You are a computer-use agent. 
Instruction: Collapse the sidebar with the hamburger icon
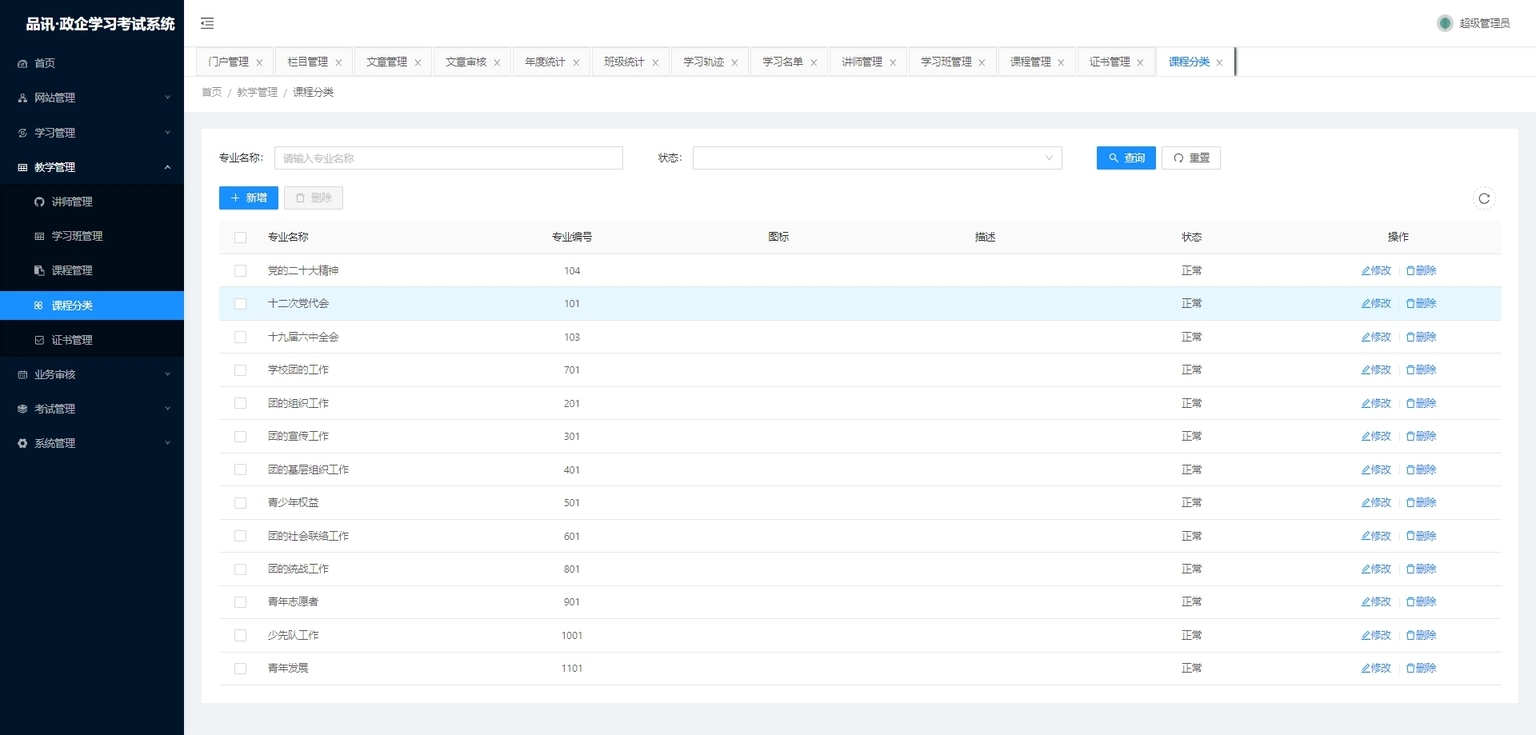click(207, 23)
